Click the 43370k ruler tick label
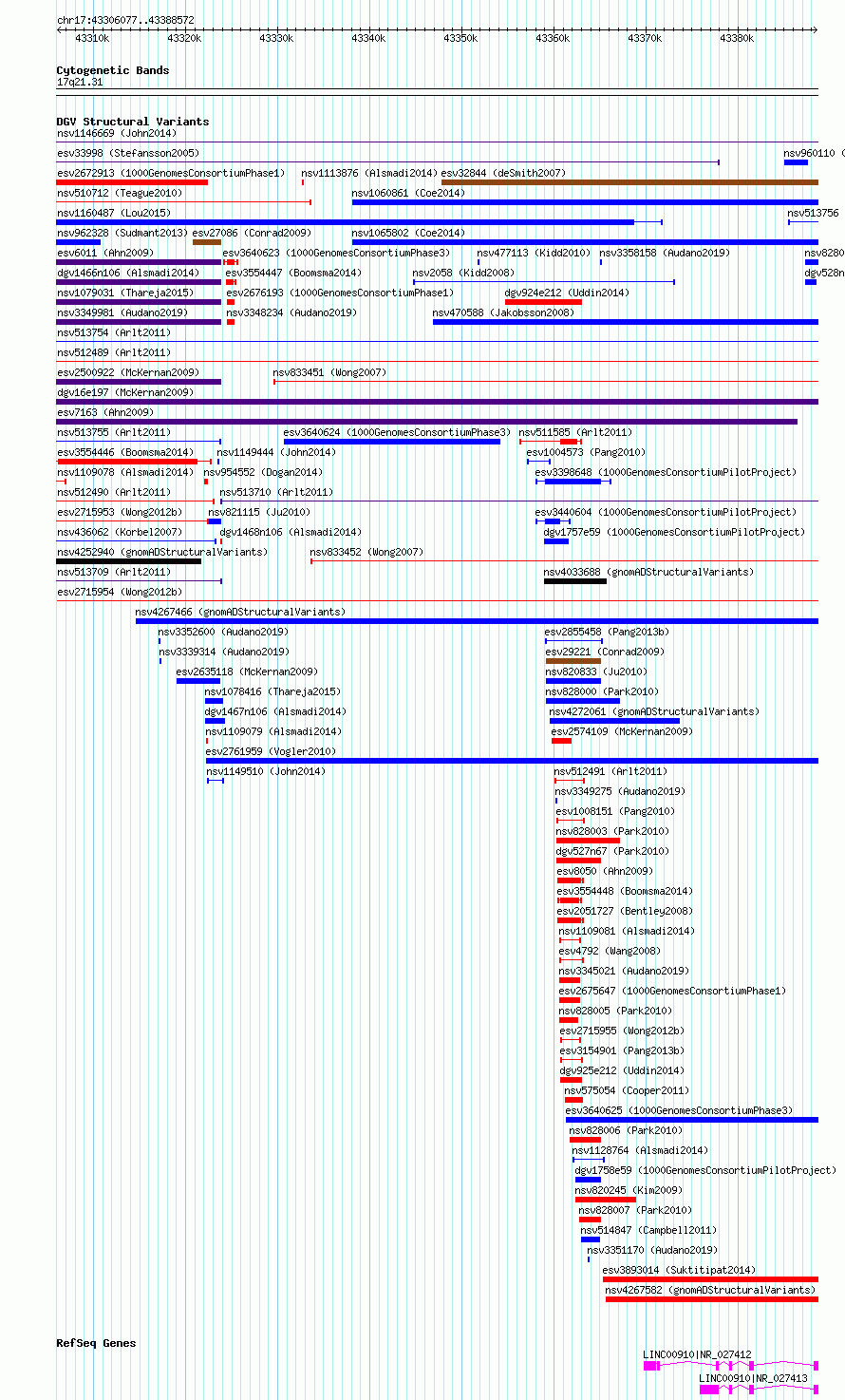 [645, 38]
